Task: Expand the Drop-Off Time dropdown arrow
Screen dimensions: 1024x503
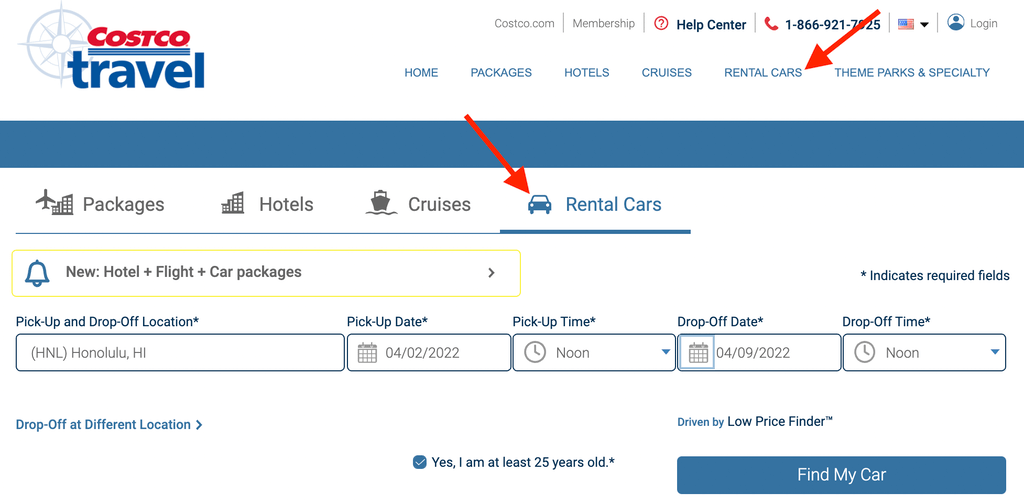Action: pos(995,352)
